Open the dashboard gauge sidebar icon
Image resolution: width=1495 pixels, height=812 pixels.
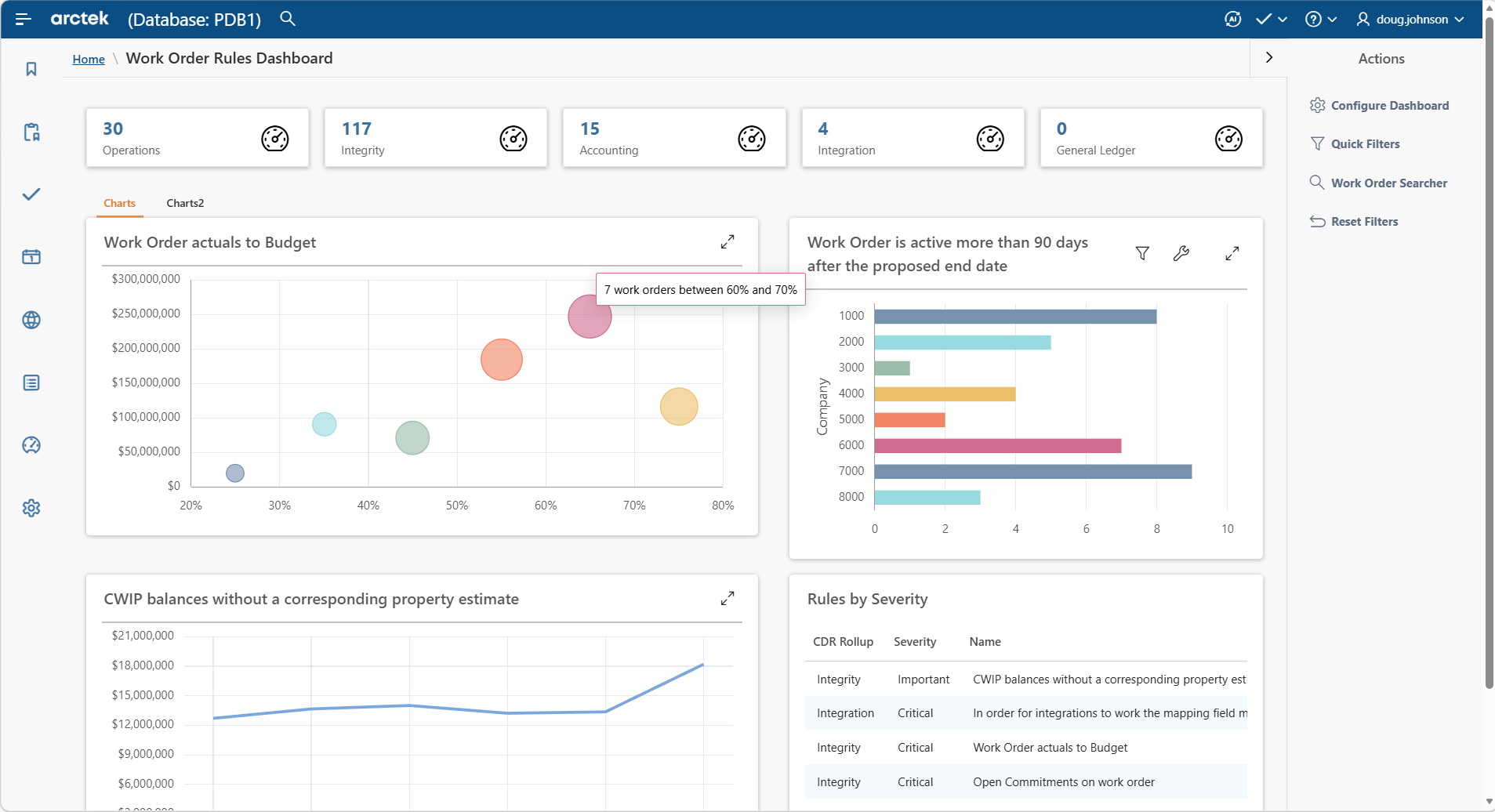pyautogui.click(x=31, y=445)
